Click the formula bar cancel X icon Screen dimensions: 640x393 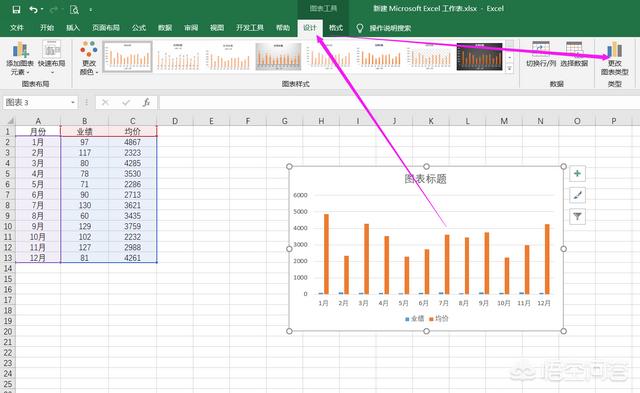click(x=105, y=102)
